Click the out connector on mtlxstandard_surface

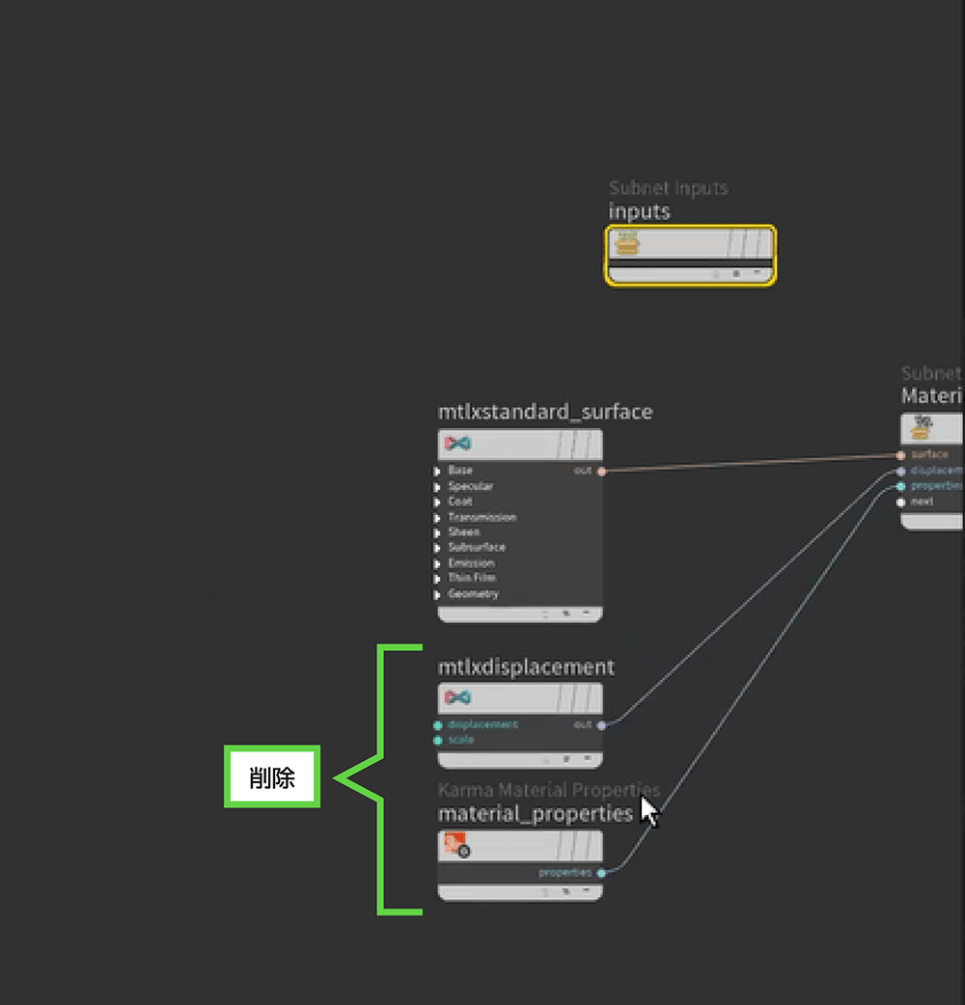point(601,471)
